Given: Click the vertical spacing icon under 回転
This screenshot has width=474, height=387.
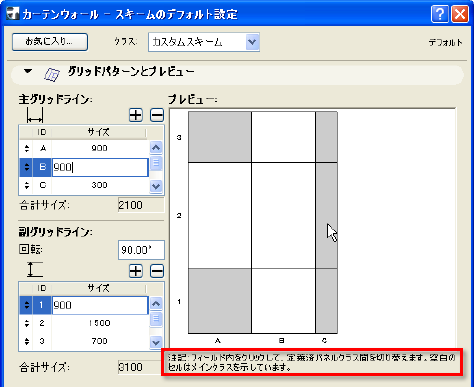Looking at the screenshot, I should tap(35, 269).
